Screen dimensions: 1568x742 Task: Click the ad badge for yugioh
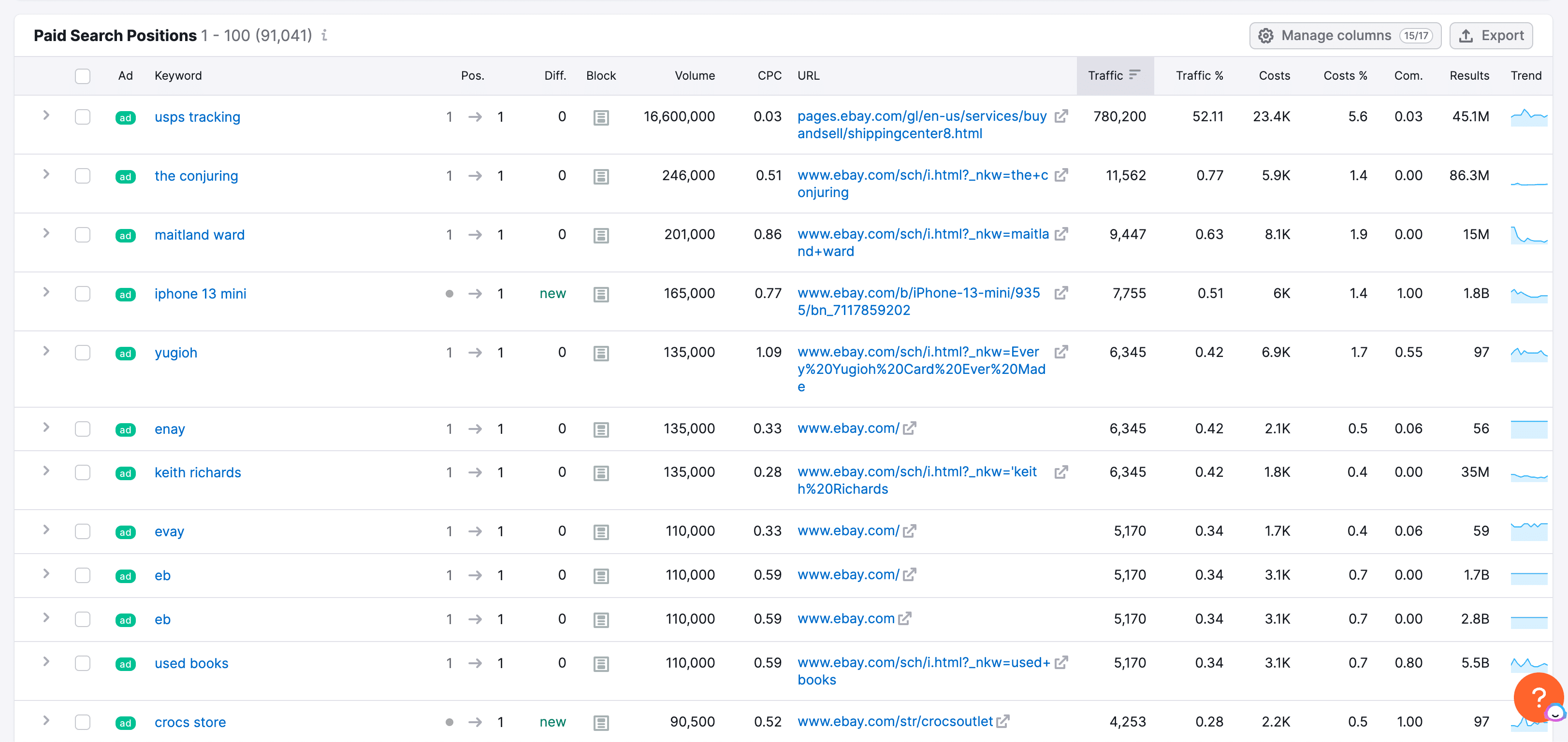125,353
